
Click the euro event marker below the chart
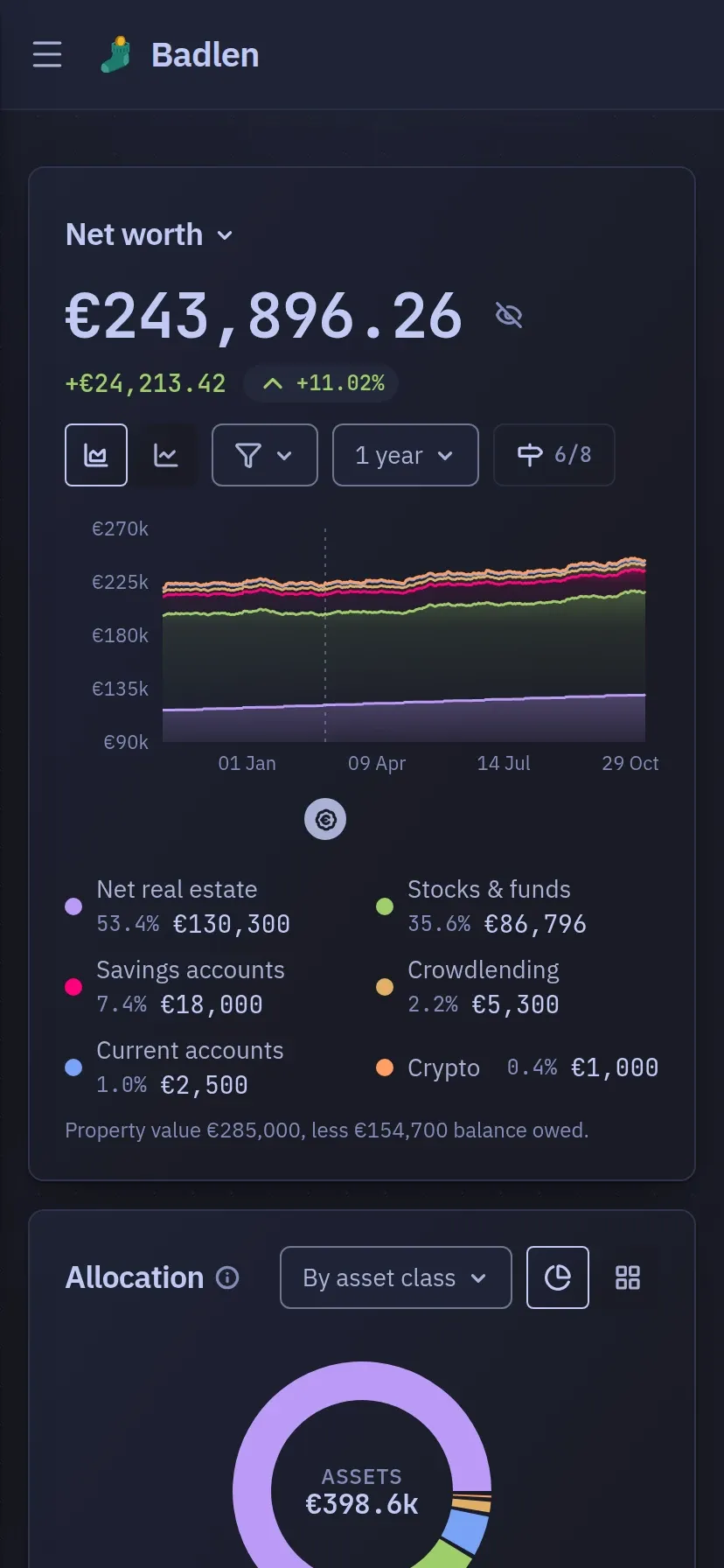pyautogui.click(x=325, y=819)
